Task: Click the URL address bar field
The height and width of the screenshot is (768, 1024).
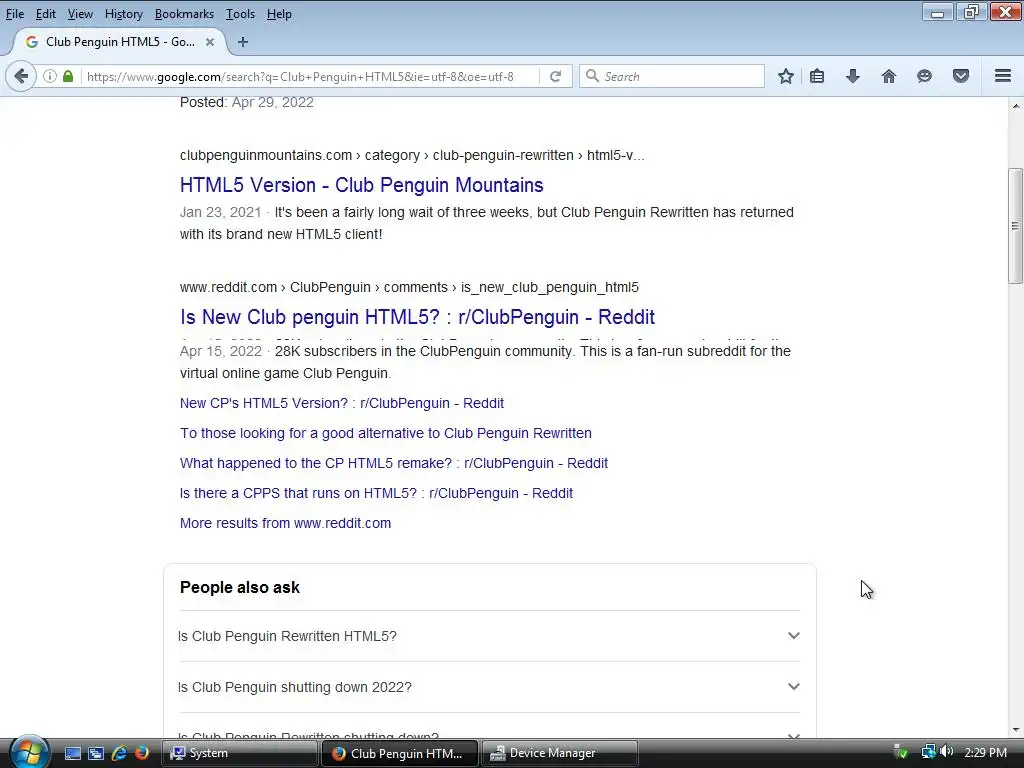Action: tap(310, 76)
